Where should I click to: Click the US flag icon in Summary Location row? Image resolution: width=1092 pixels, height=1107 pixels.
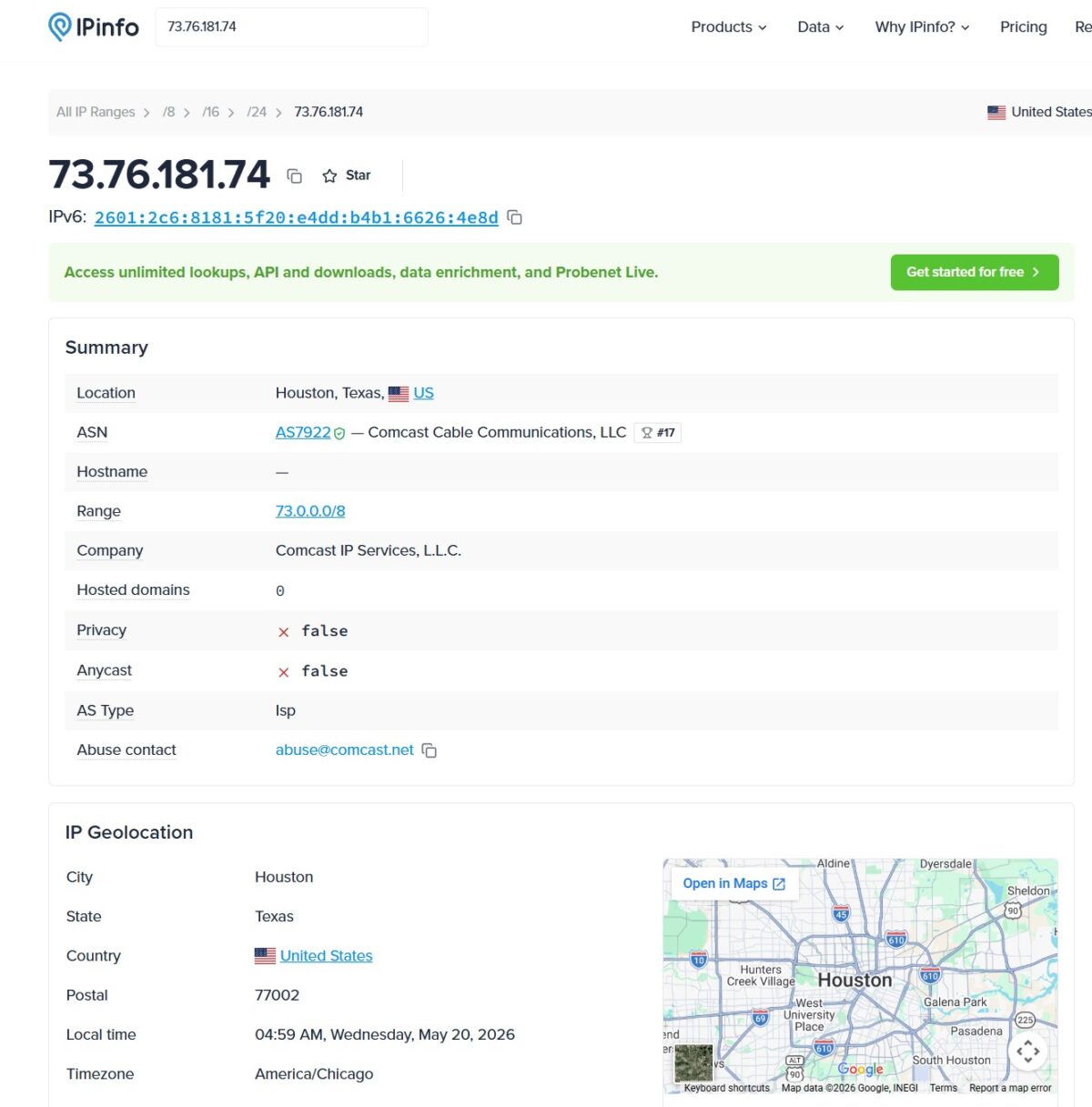point(399,394)
